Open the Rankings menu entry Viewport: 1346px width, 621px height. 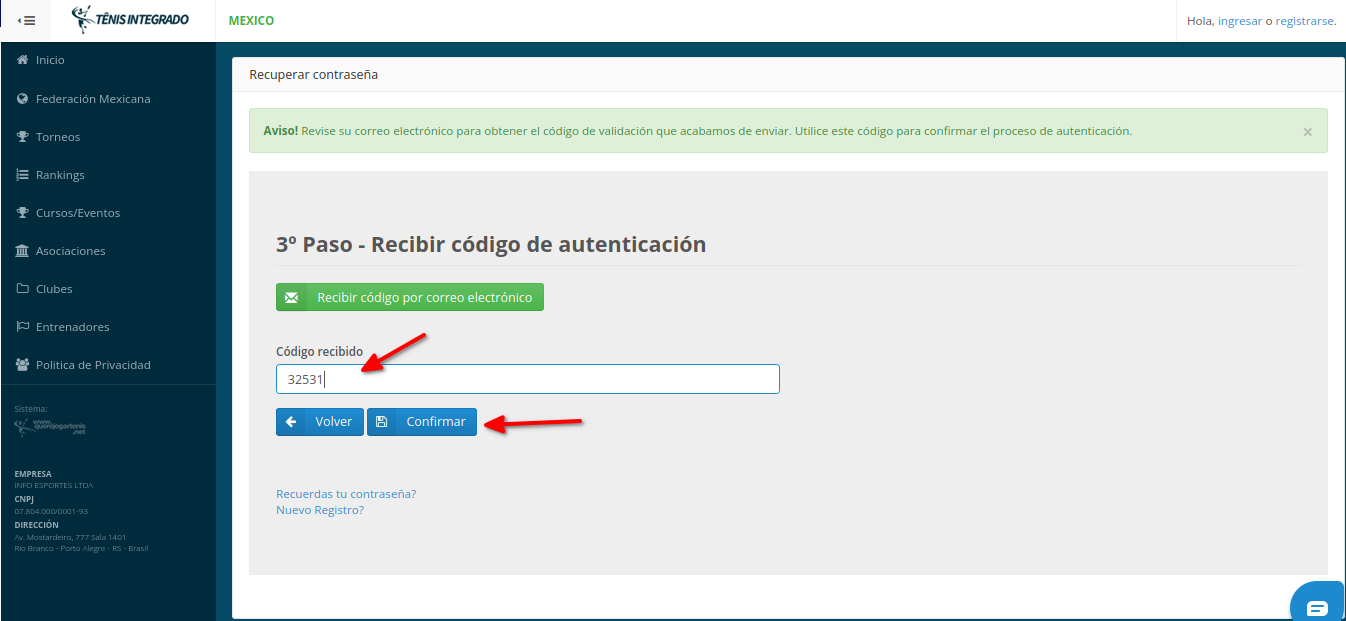[x=60, y=175]
